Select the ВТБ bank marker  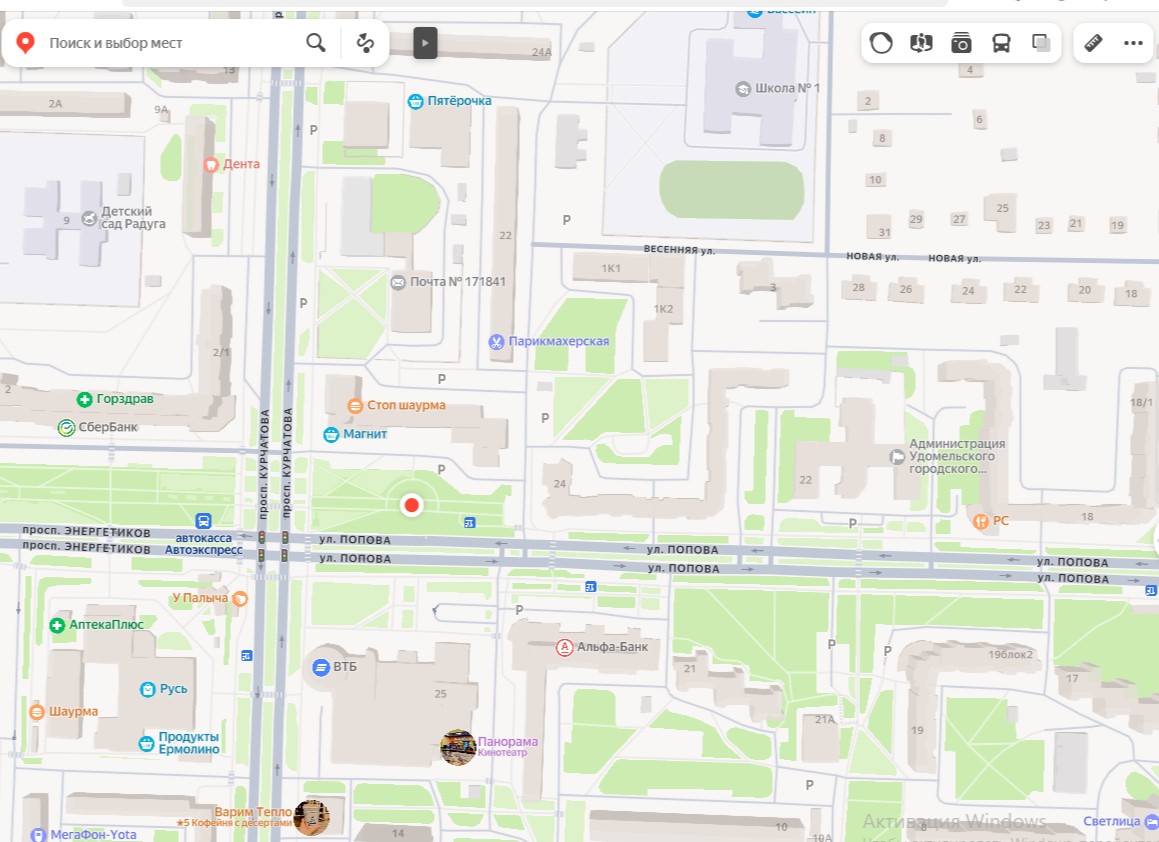tap(321, 667)
